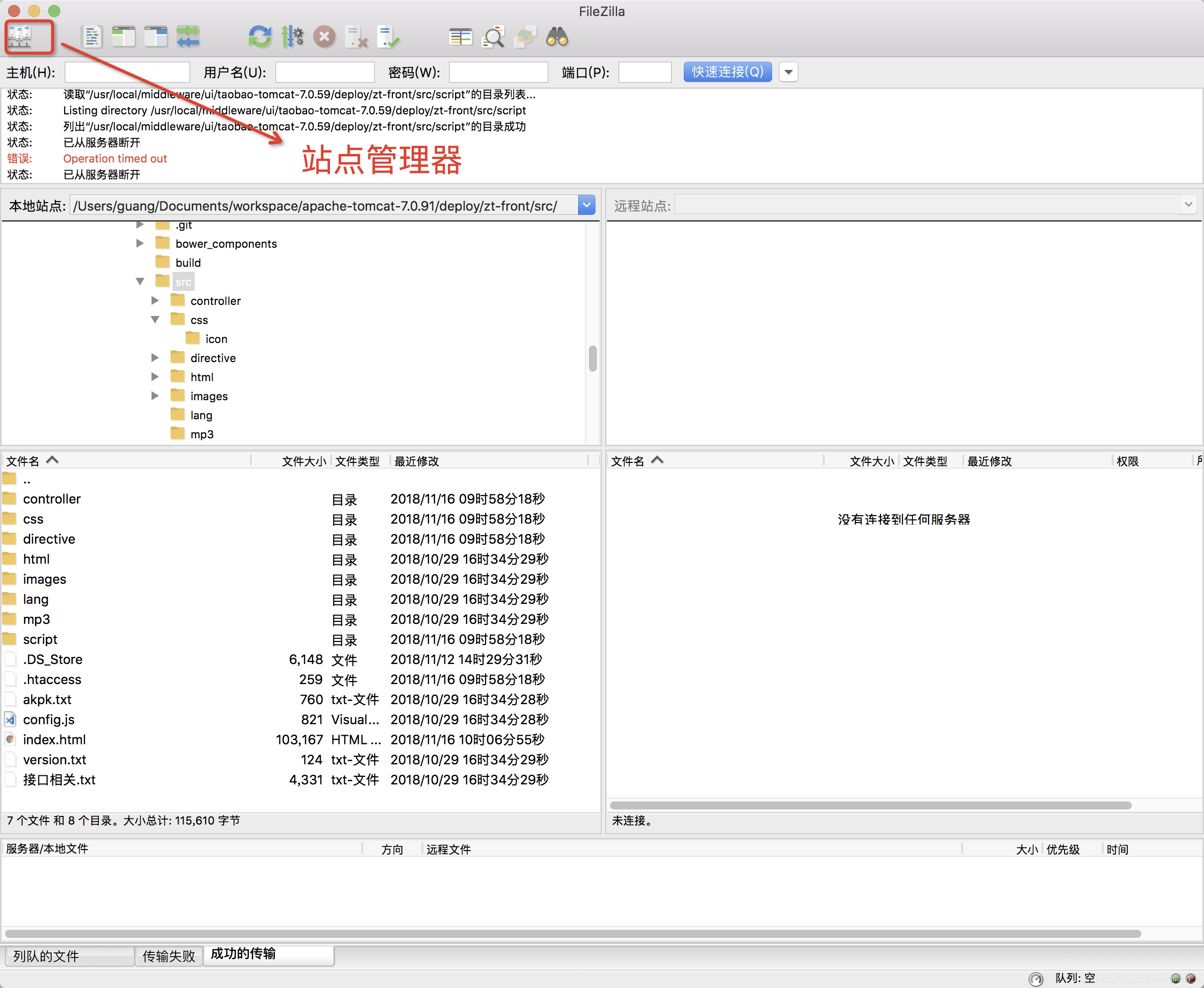Switch to the 列队的文件 tab

[69, 955]
